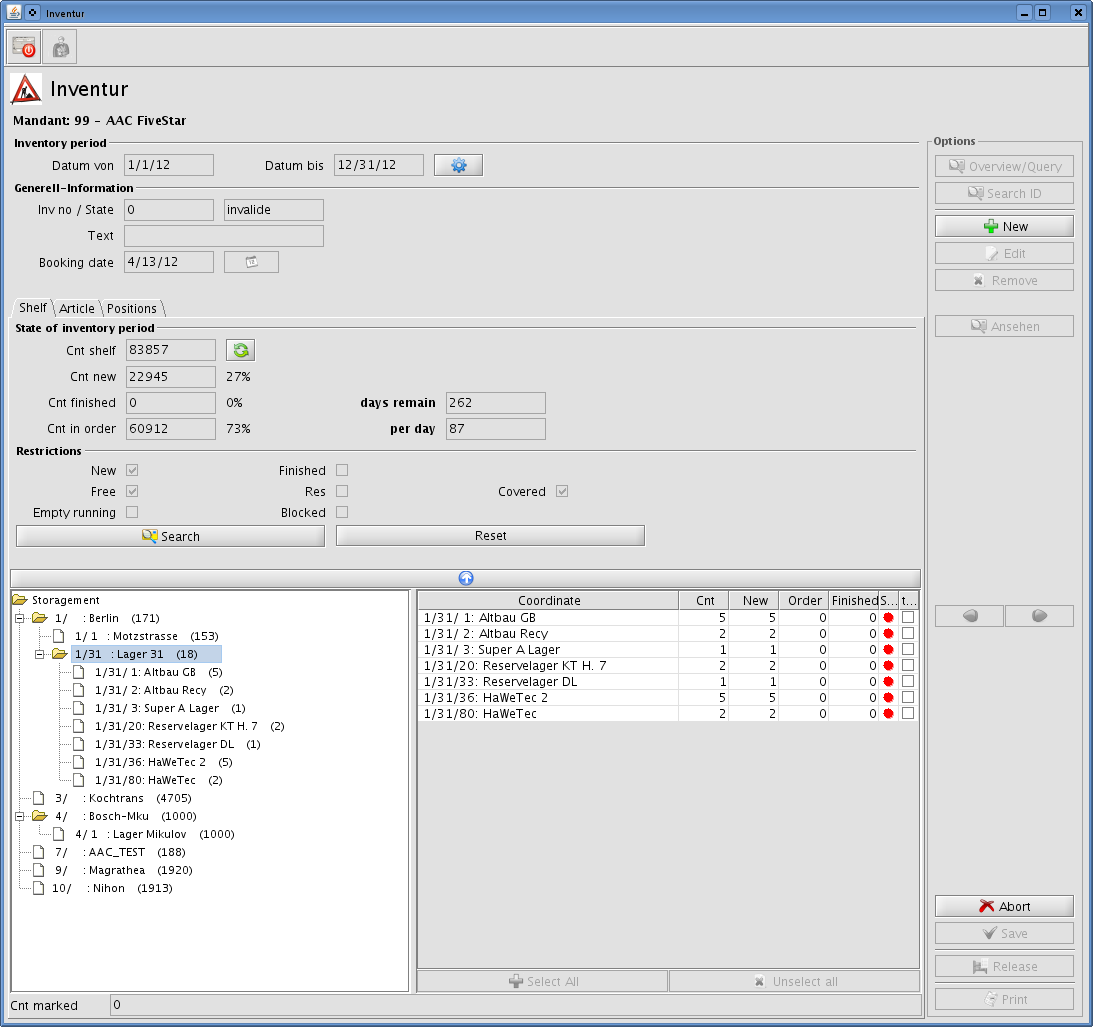Check the Blocked restriction
The image size is (1093, 1027).
(x=341, y=512)
